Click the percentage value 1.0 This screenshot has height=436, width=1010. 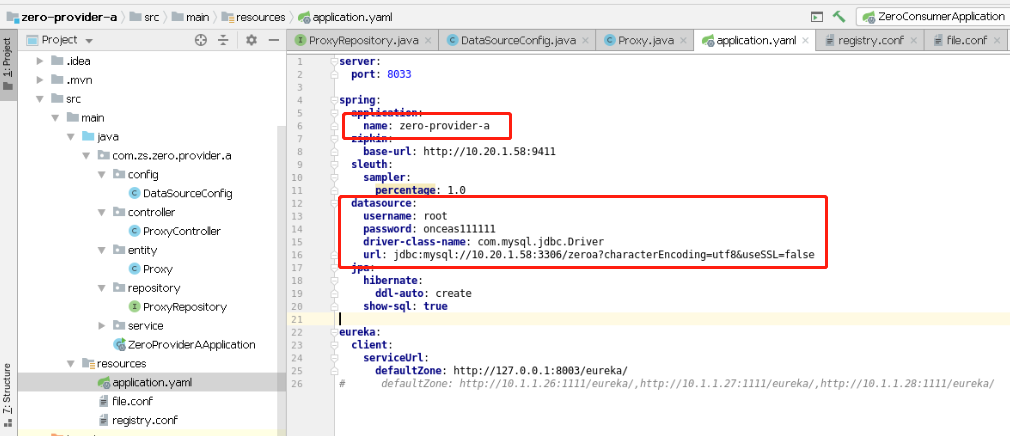457,191
